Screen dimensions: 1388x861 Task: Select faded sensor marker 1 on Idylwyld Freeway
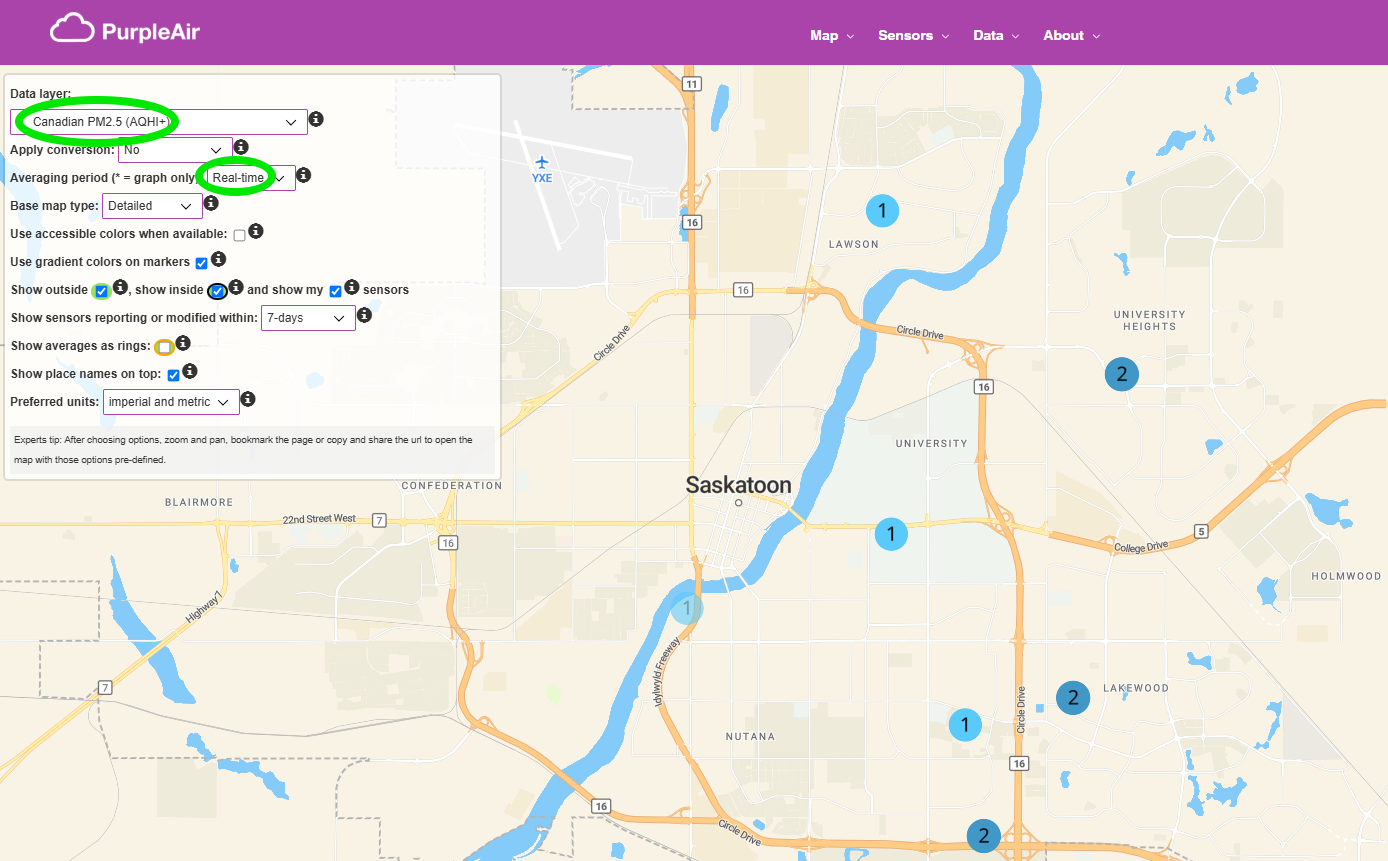(x=687, y=607)
